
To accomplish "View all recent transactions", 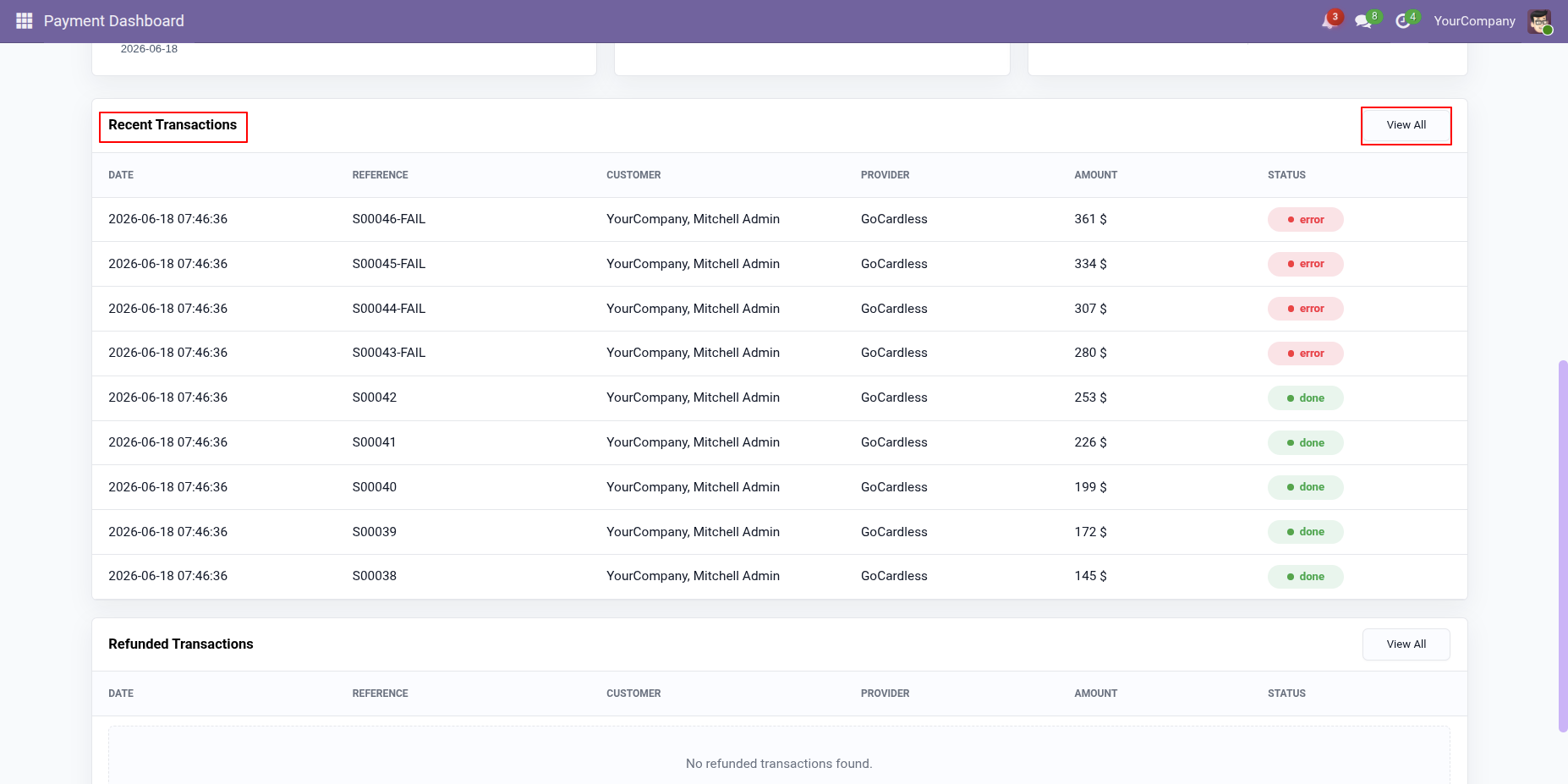I will coord(1406,125).
